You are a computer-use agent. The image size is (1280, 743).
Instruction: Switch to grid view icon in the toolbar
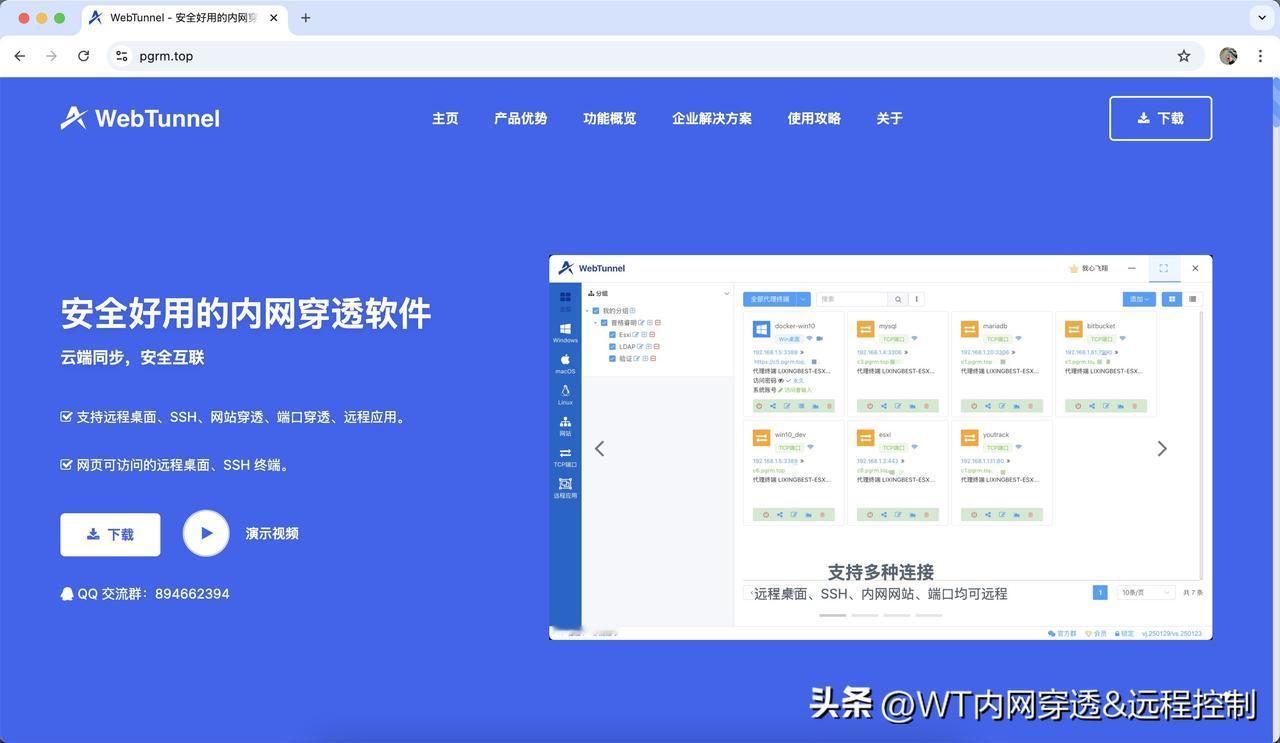pyautogui.click(x=1172, y=299)
